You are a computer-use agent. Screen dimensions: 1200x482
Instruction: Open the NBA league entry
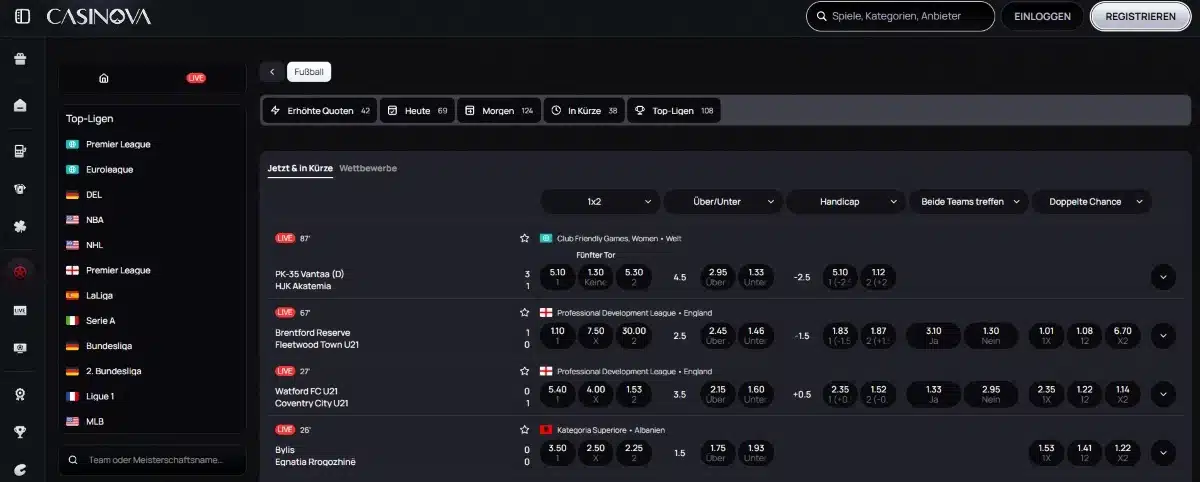click(95, 219)
